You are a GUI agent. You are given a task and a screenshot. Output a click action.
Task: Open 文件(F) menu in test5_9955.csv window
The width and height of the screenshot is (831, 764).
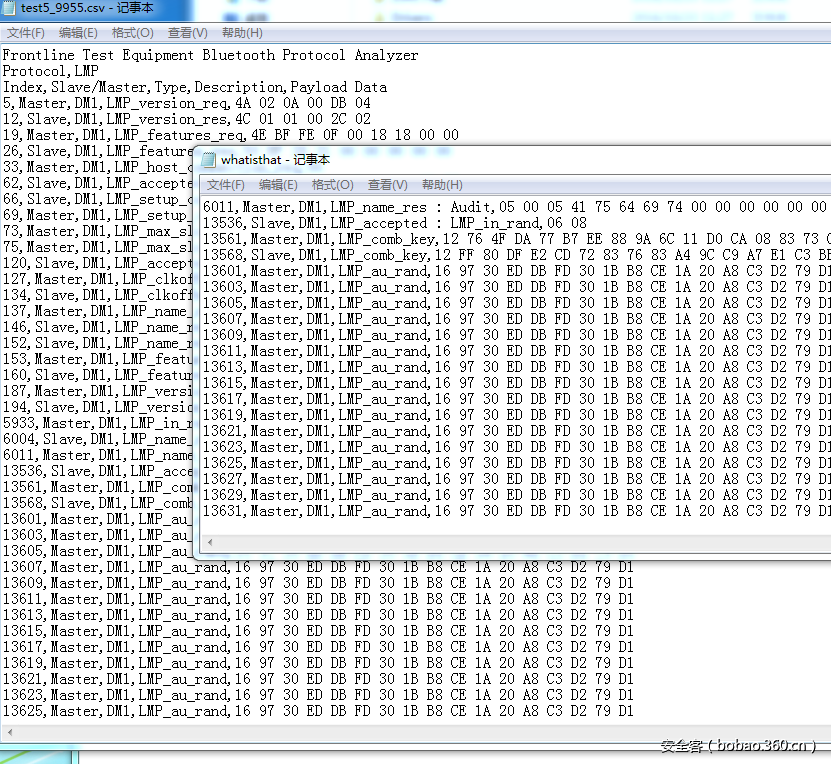pos(26,33)
